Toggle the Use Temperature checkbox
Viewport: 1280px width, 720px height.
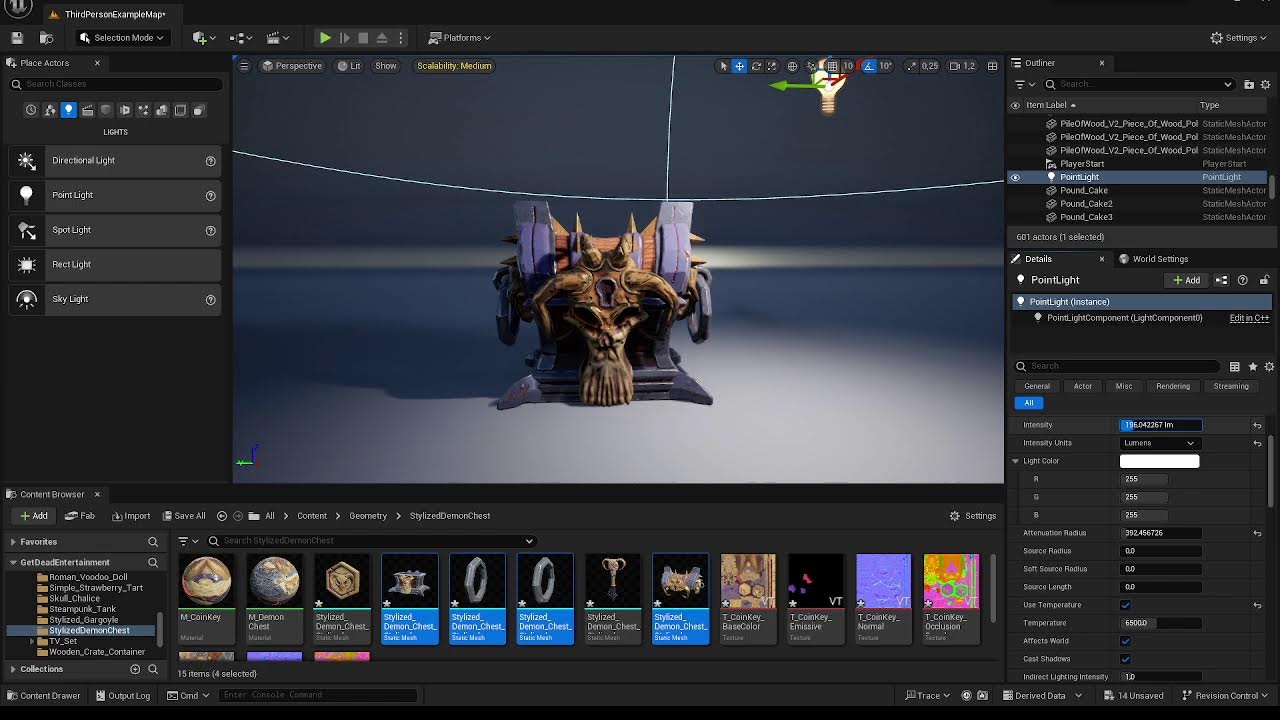(x=1125, y=605)
